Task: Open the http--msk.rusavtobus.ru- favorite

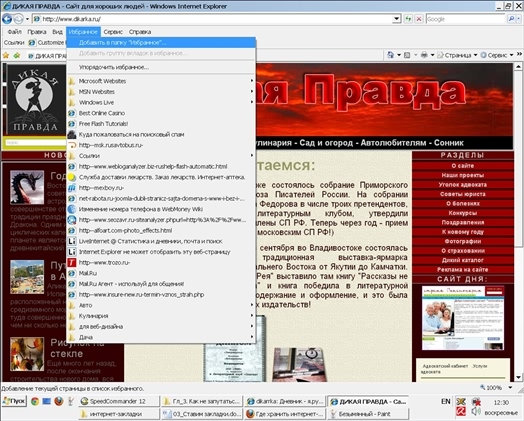Action: tap(161, 145)
